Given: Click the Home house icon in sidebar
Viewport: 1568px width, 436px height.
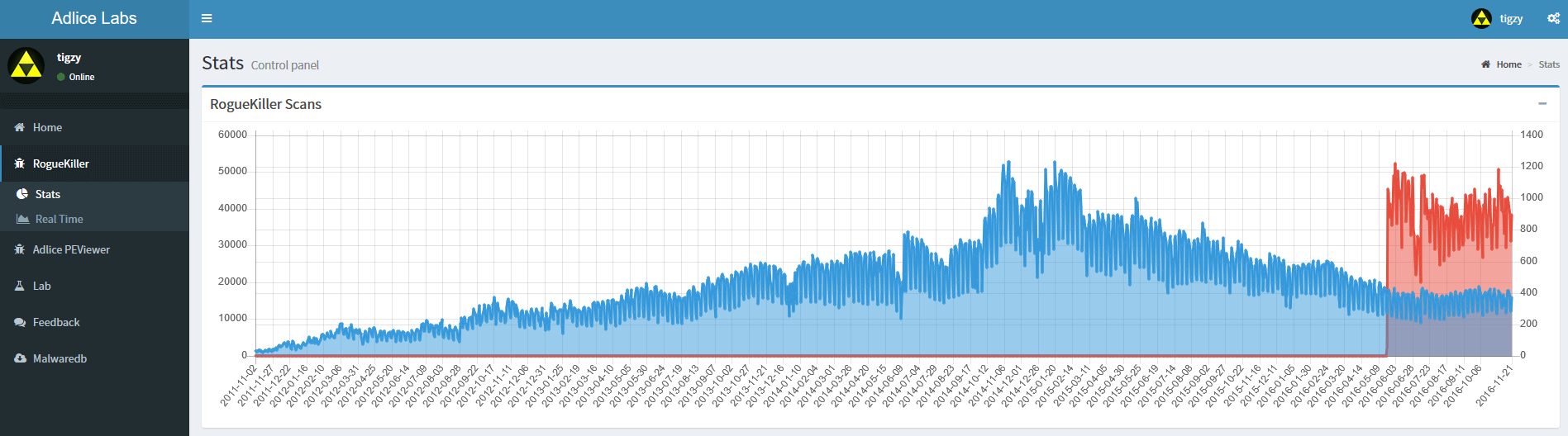Looking at the screenshot, I should pos(20,127).
